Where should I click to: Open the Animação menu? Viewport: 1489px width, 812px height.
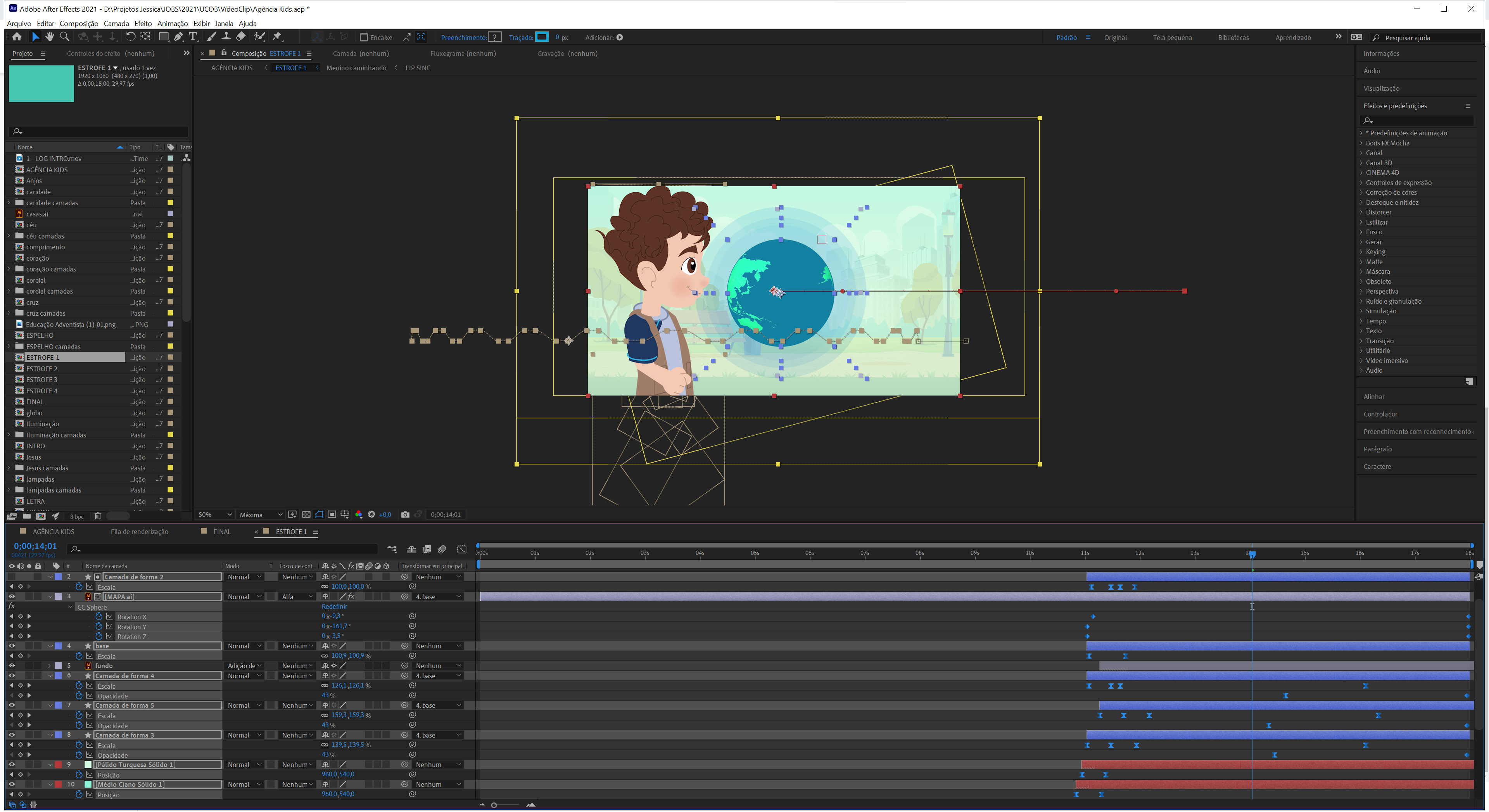(172, 23)
